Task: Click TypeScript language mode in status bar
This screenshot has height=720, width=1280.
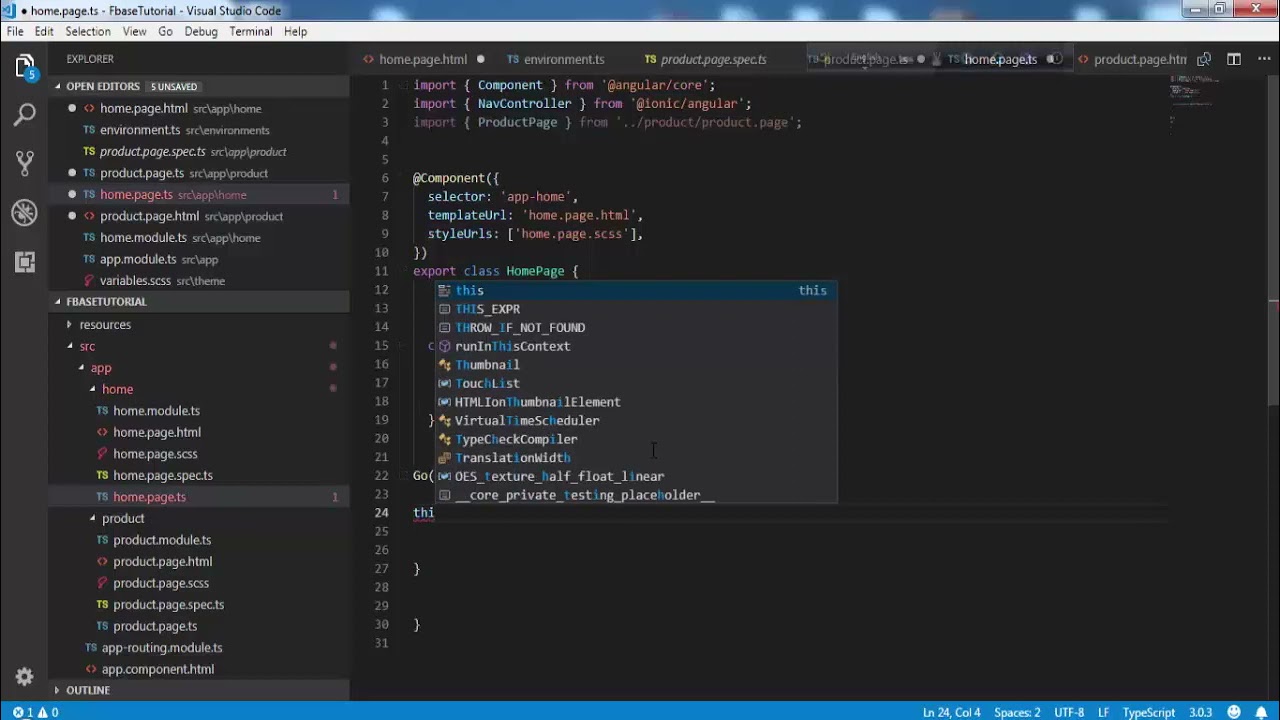Action: coord(1149,712)
